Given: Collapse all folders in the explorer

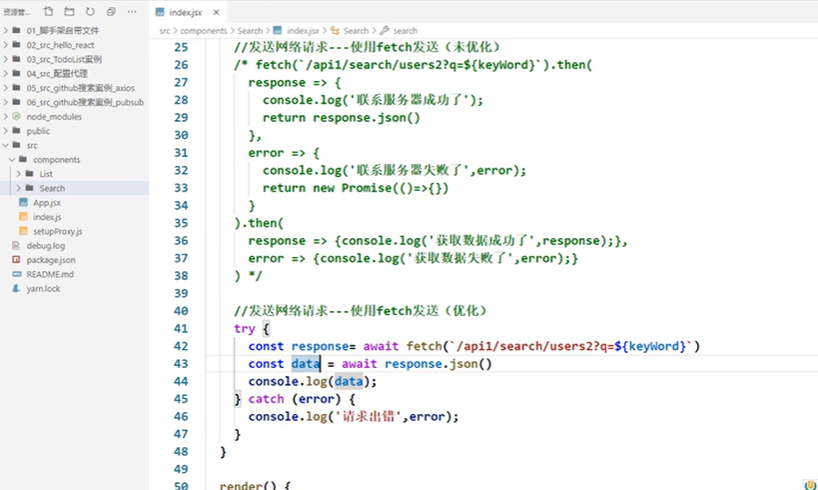Looking at the screenshot, I should pyautogui.click(x=111, y=11).
